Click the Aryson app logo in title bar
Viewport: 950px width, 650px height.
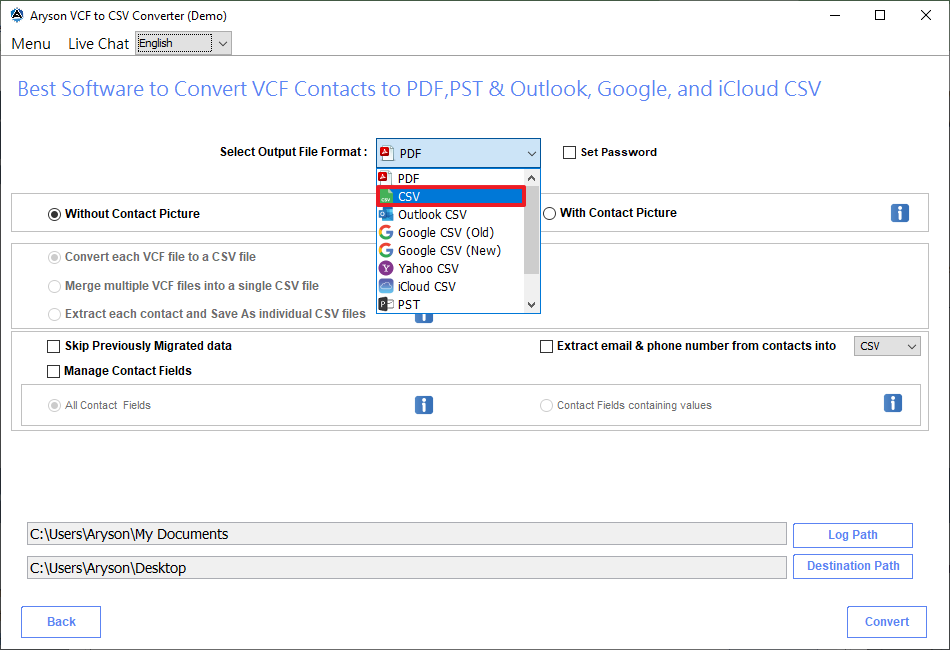coord(17,16)
